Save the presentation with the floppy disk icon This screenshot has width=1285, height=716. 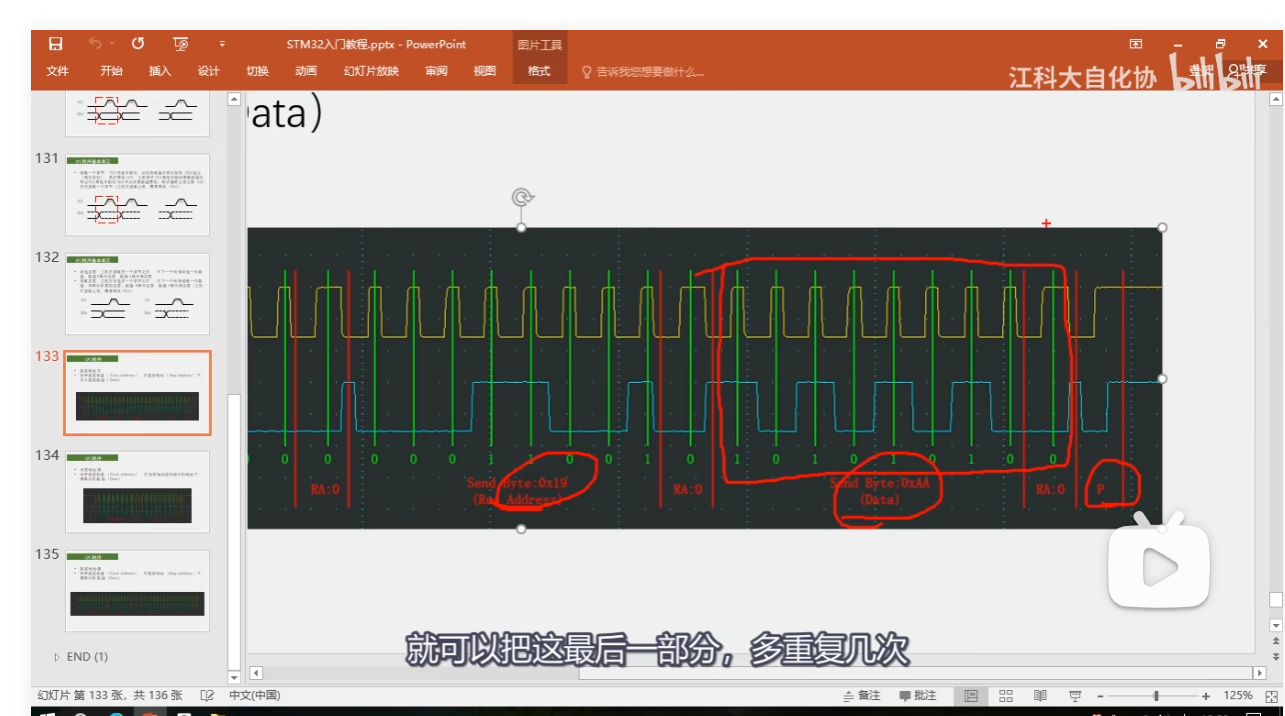[56, 44]
